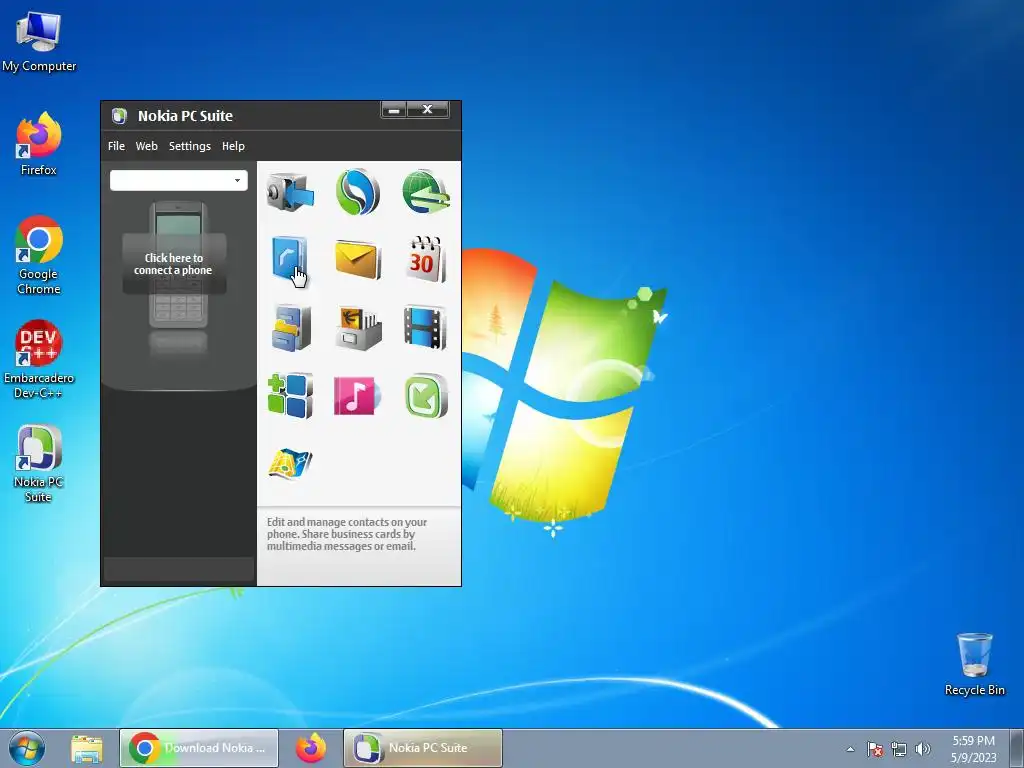Click Nokia PC Suite title bar logo
Image resolution: width=1024 pixels, height=768 pixels.
(119, 116)
